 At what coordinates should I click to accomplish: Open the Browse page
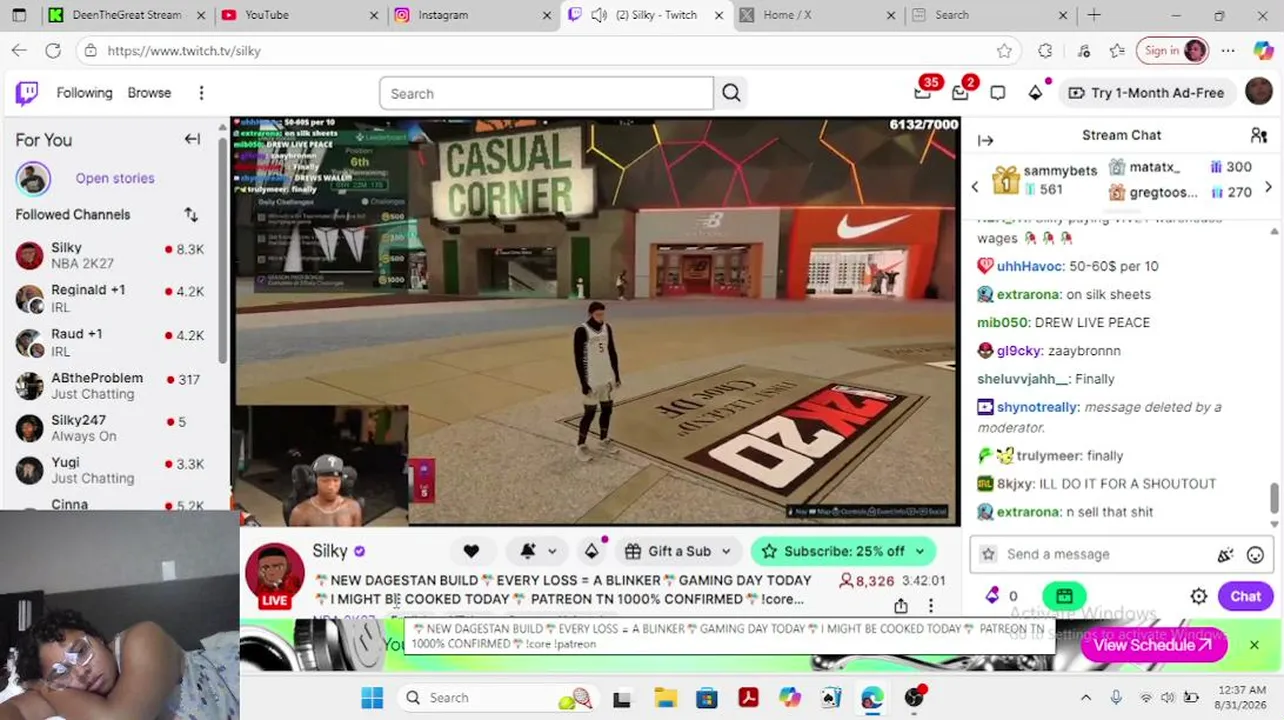[149, 93]
